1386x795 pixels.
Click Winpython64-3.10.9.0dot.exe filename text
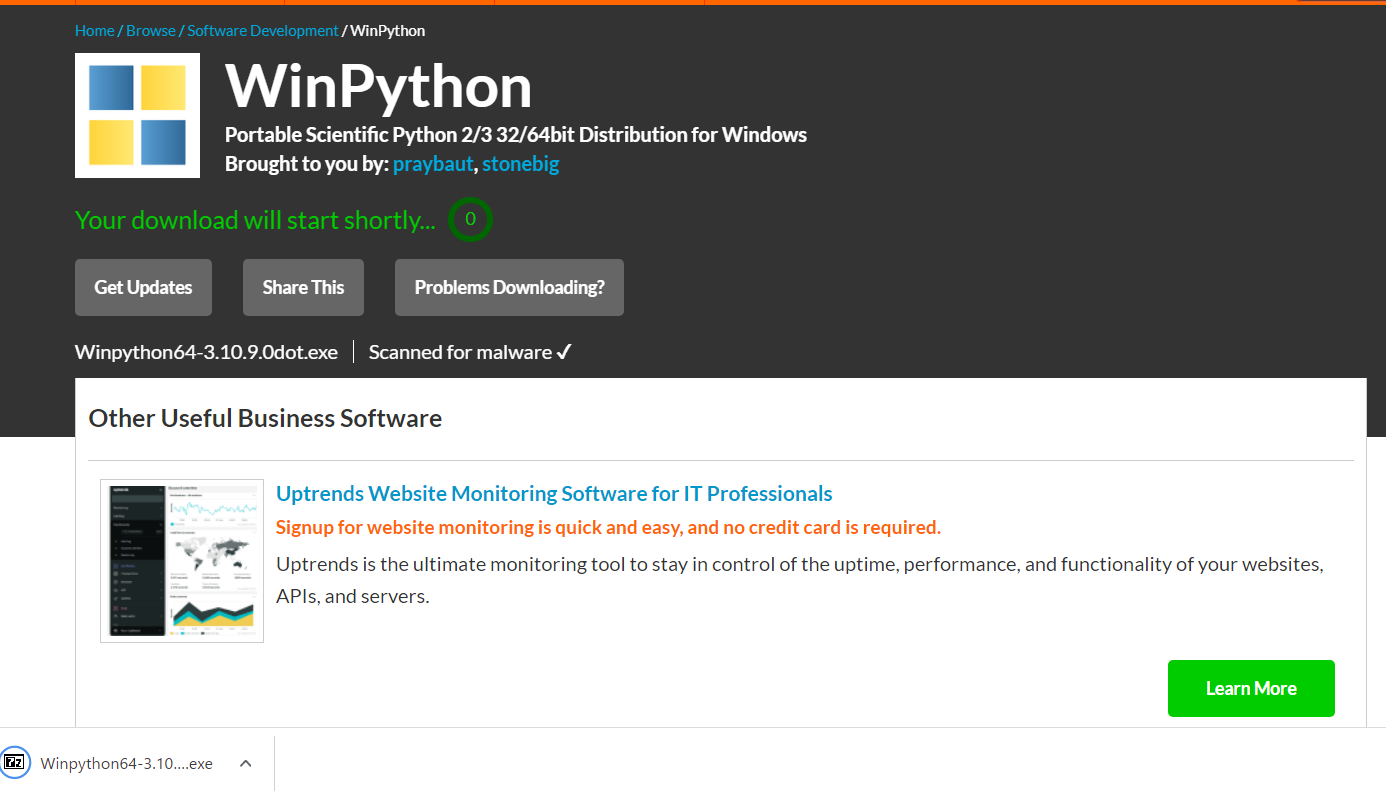tap(206, 352)
